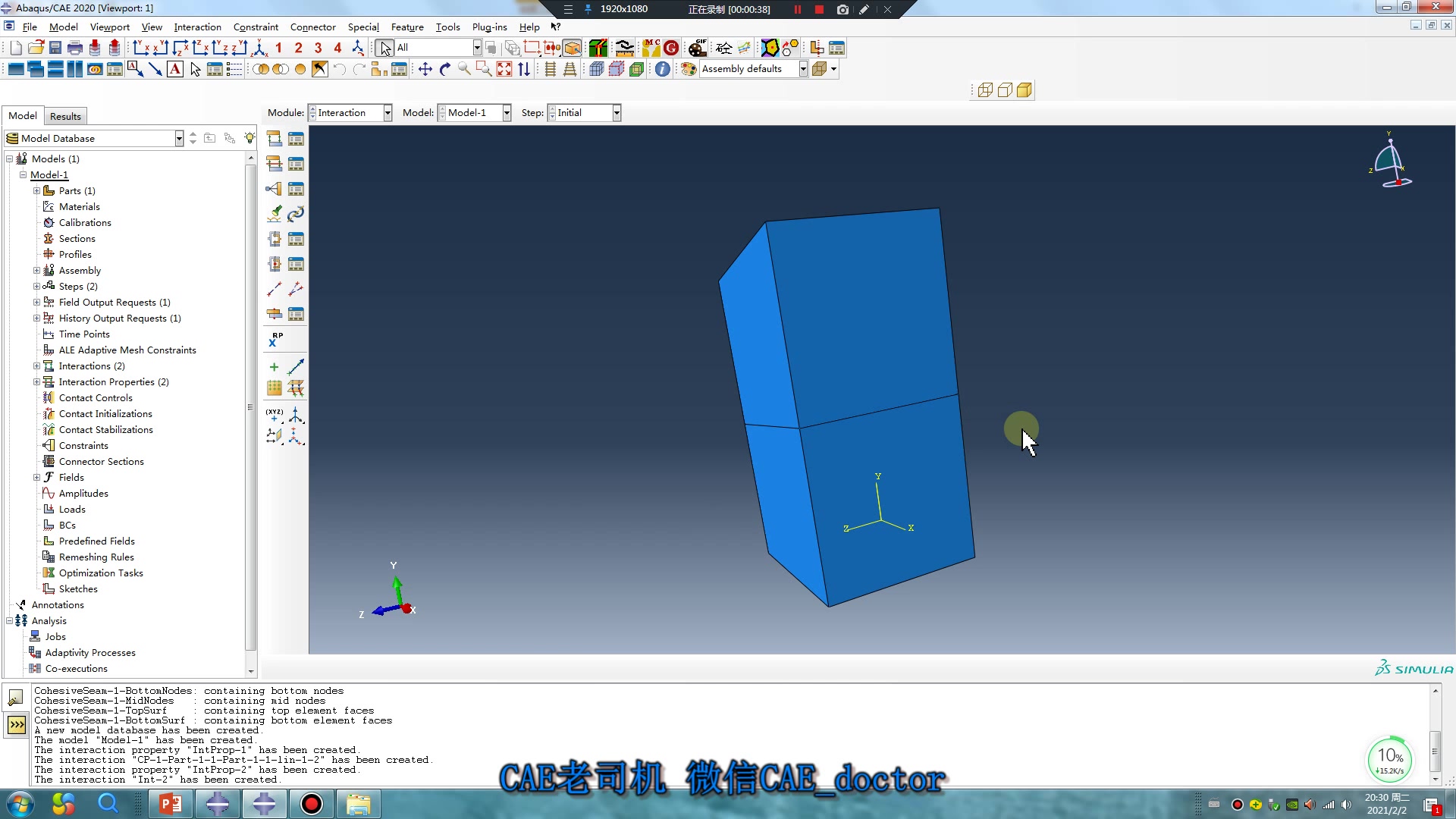The width and height of the screenshot is (1456, 819).
Task: Switch to the Results tab
Action: (x=64, y=115)
